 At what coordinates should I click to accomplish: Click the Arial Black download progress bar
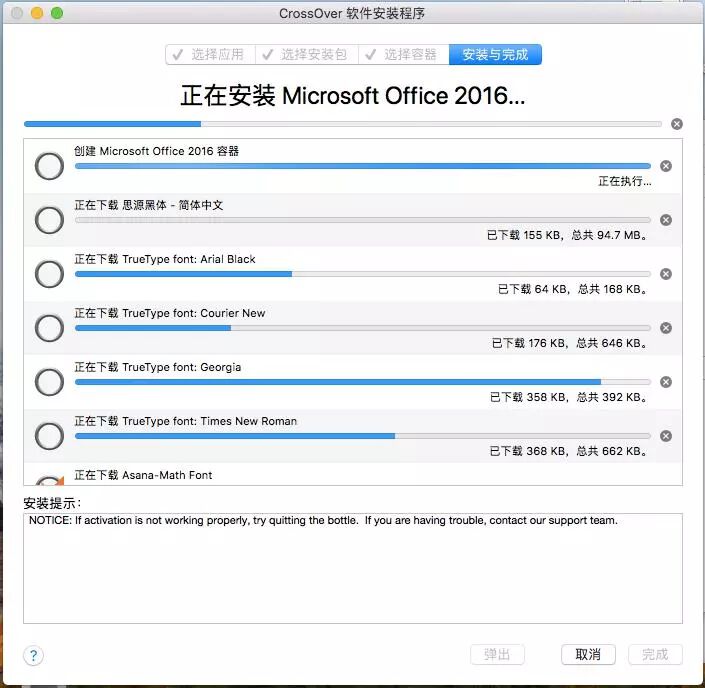click(363, 274)
